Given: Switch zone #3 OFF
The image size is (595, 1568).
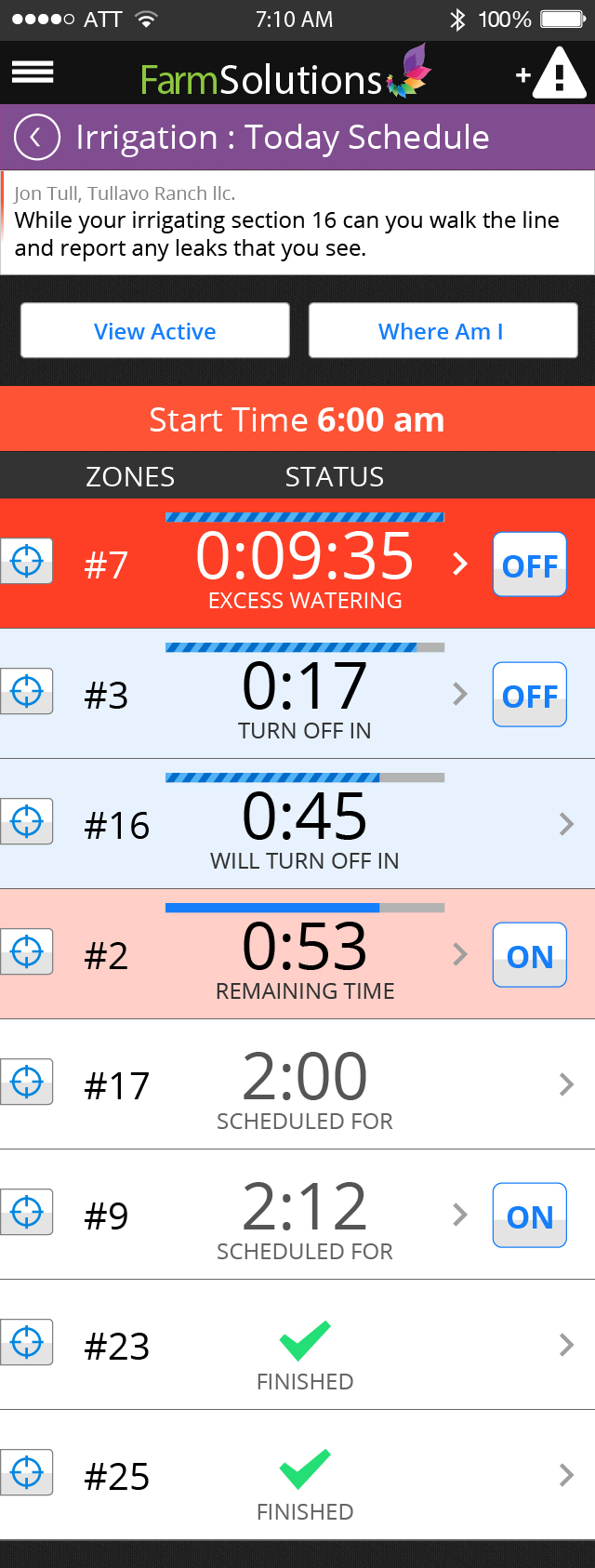Looking at the screenshot, I should [529, 695].
